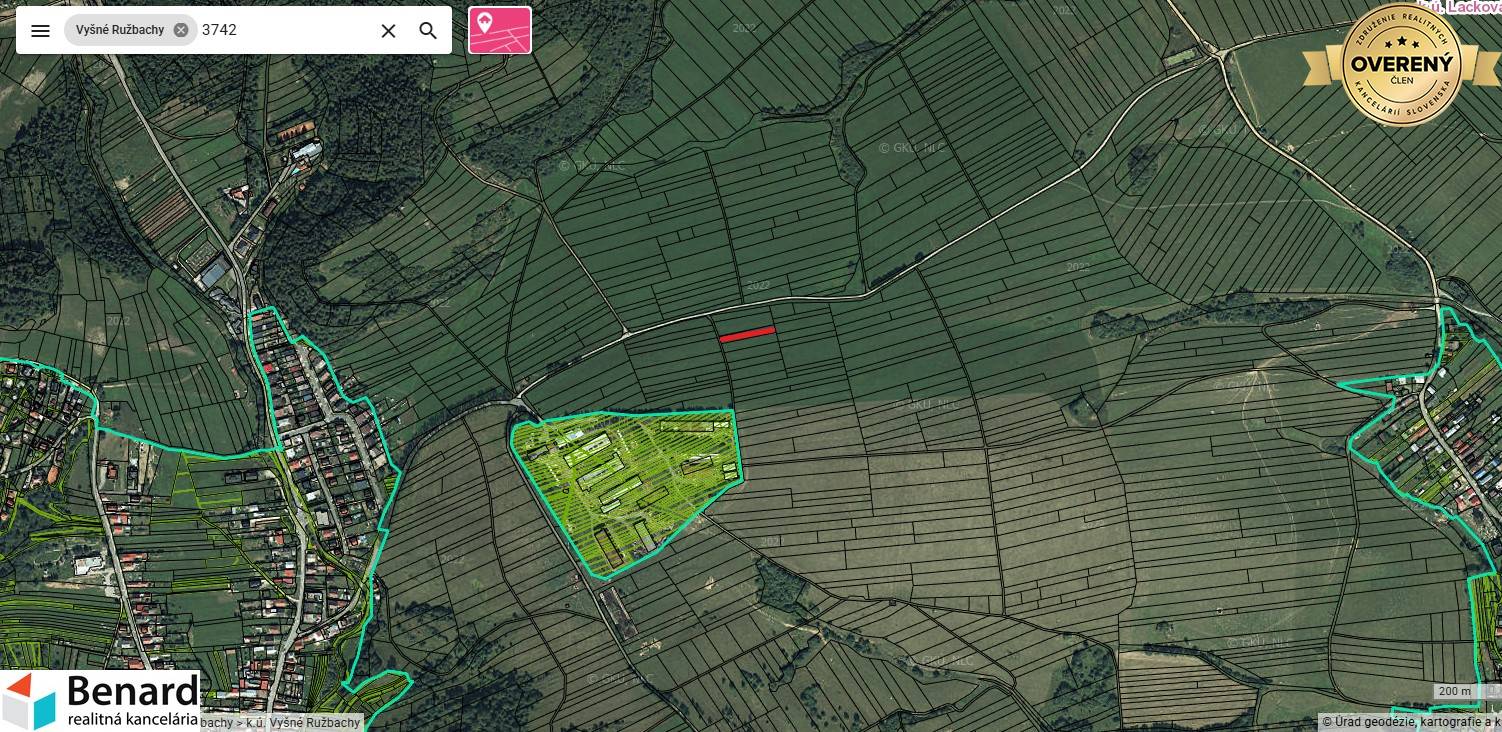Image resolution: width=1502 pixels, height=732 pixels.
Task: Open k.ú. Vyšné Ružbachy breadcrumb link
Action: click(312, 722)
